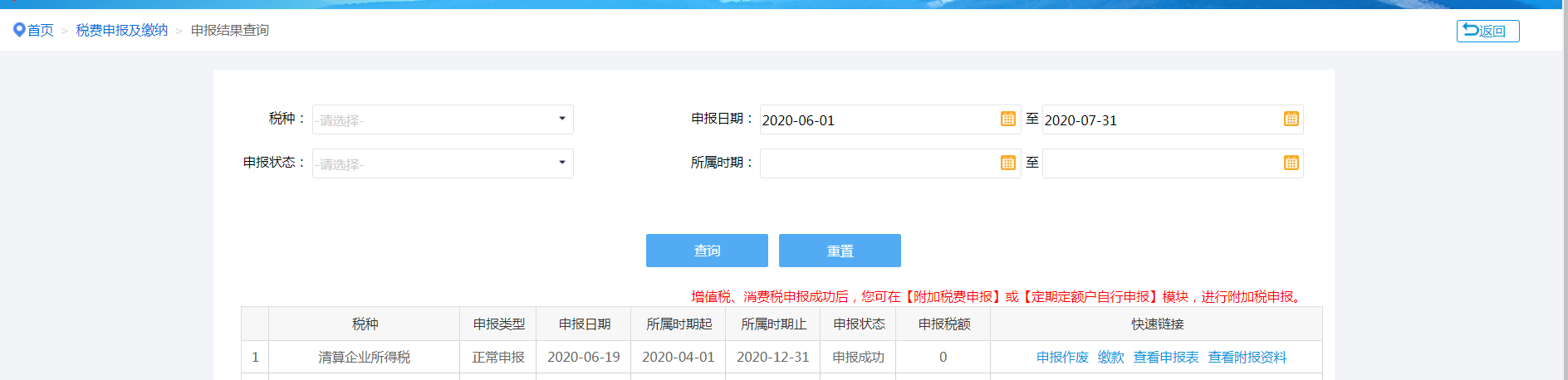Open 税费申报及缴纳 breadcrumb link
Image resolution: width=1568 pixels, height=380 pixels.
tap(122, 31)
